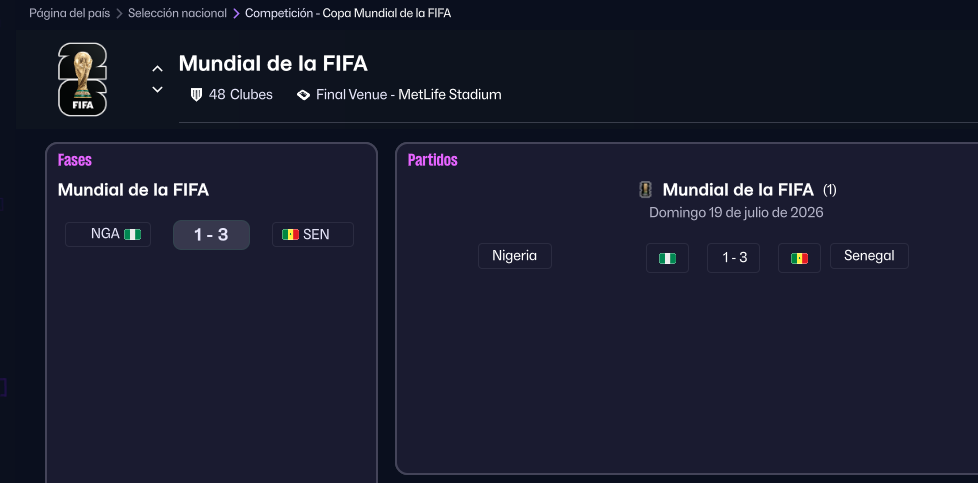This screenshot has width=978, height=483.
Task: Click the NGA team in Fases
Action: pyautogui.click(x=105, y=234)
